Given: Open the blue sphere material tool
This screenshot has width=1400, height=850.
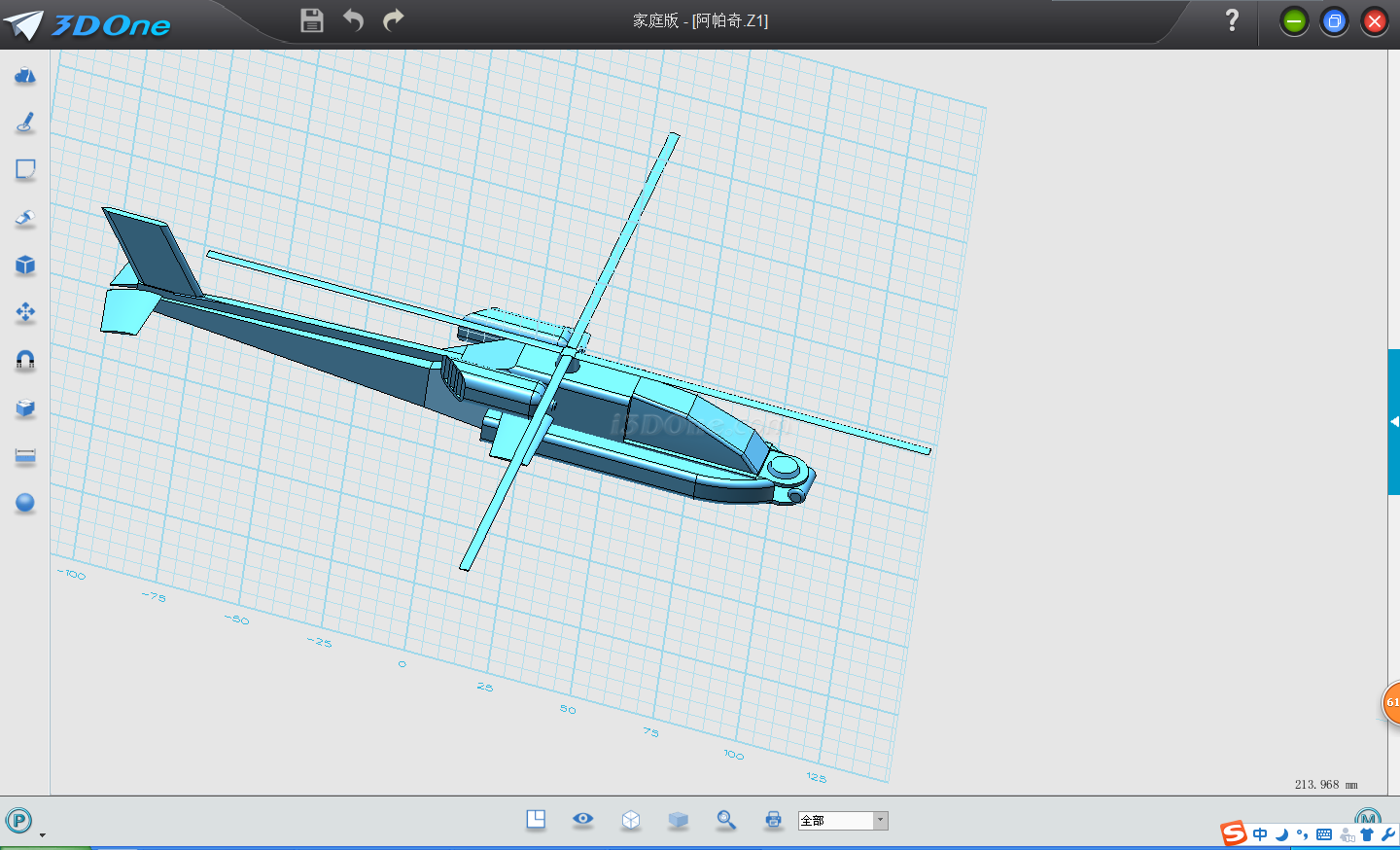Looking at the screenshot, I should click(x=25, y=503).
